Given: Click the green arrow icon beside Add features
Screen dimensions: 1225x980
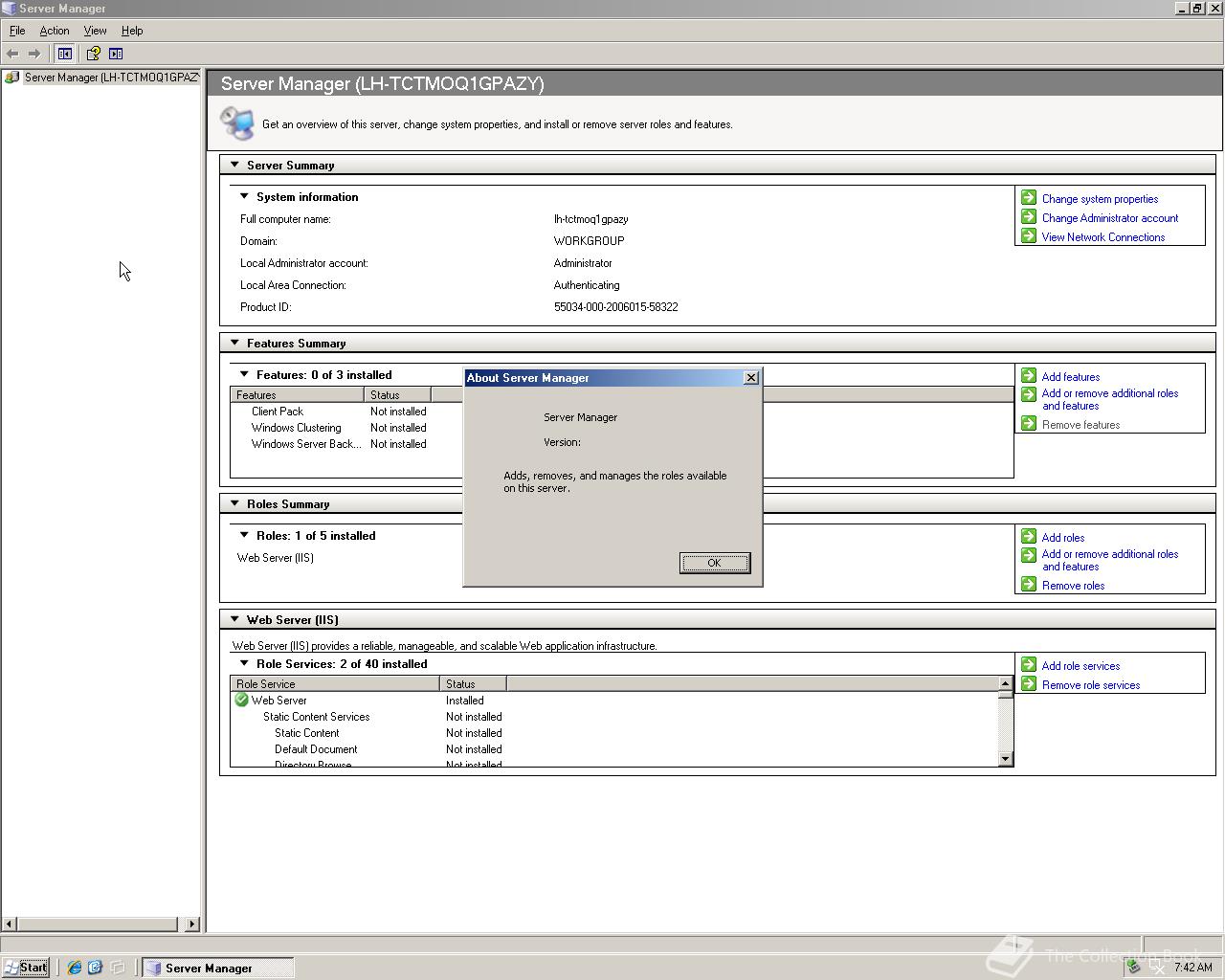Looking at the screenshot, I should point(1029,375).
